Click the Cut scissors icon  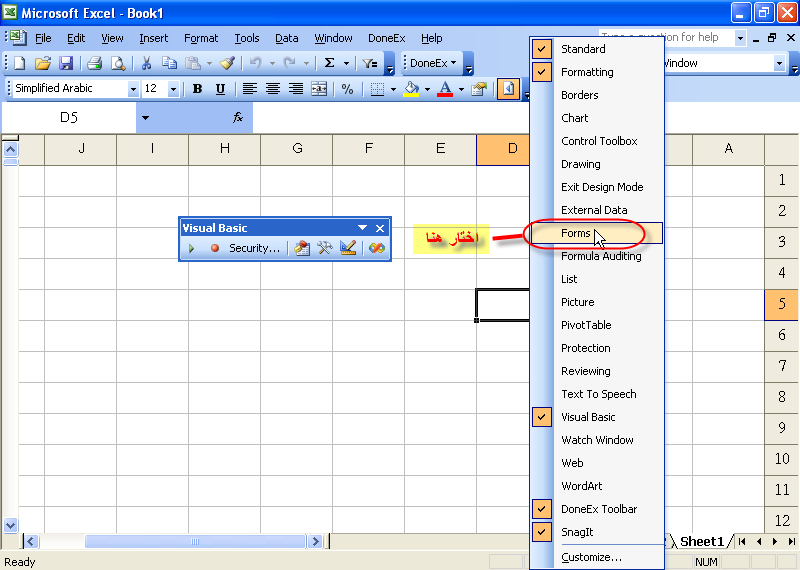tap(146, 63)
